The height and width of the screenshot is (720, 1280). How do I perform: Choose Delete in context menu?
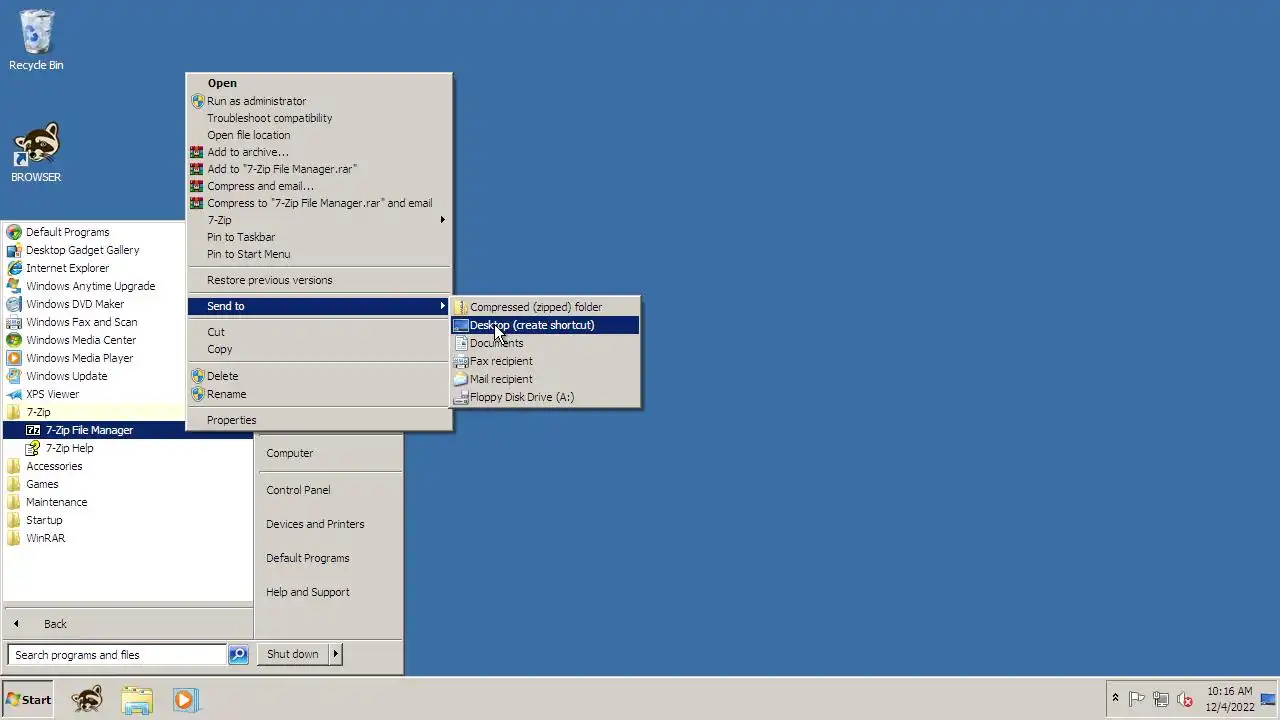click(x=319, y=376)
